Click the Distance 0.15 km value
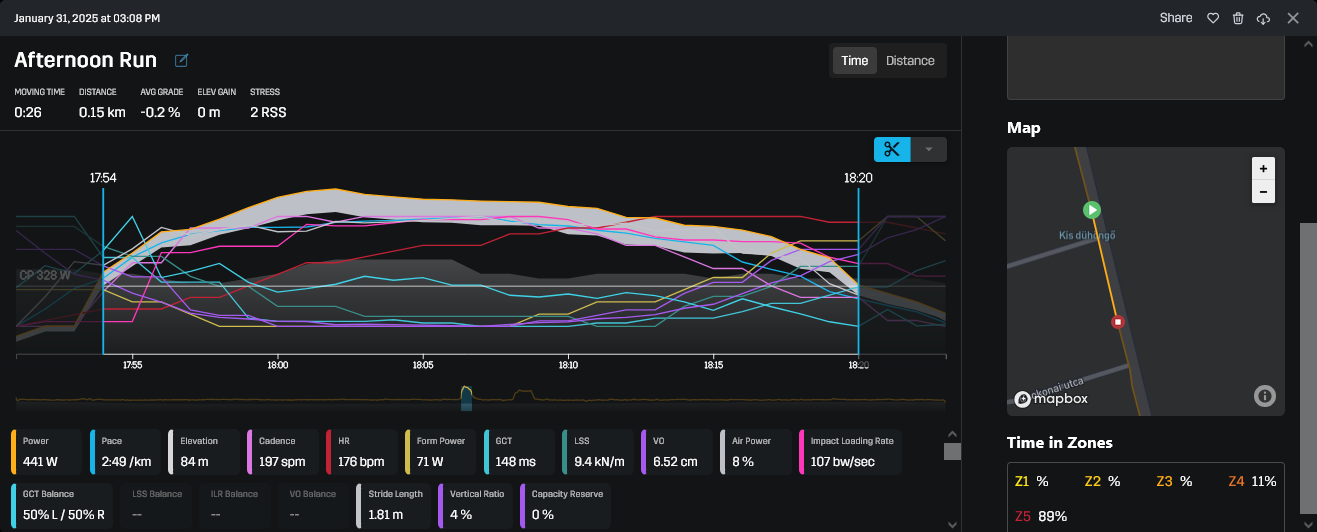Image resolution: width=1317 pixels, height=532 pixels. (x=102, y=112)
